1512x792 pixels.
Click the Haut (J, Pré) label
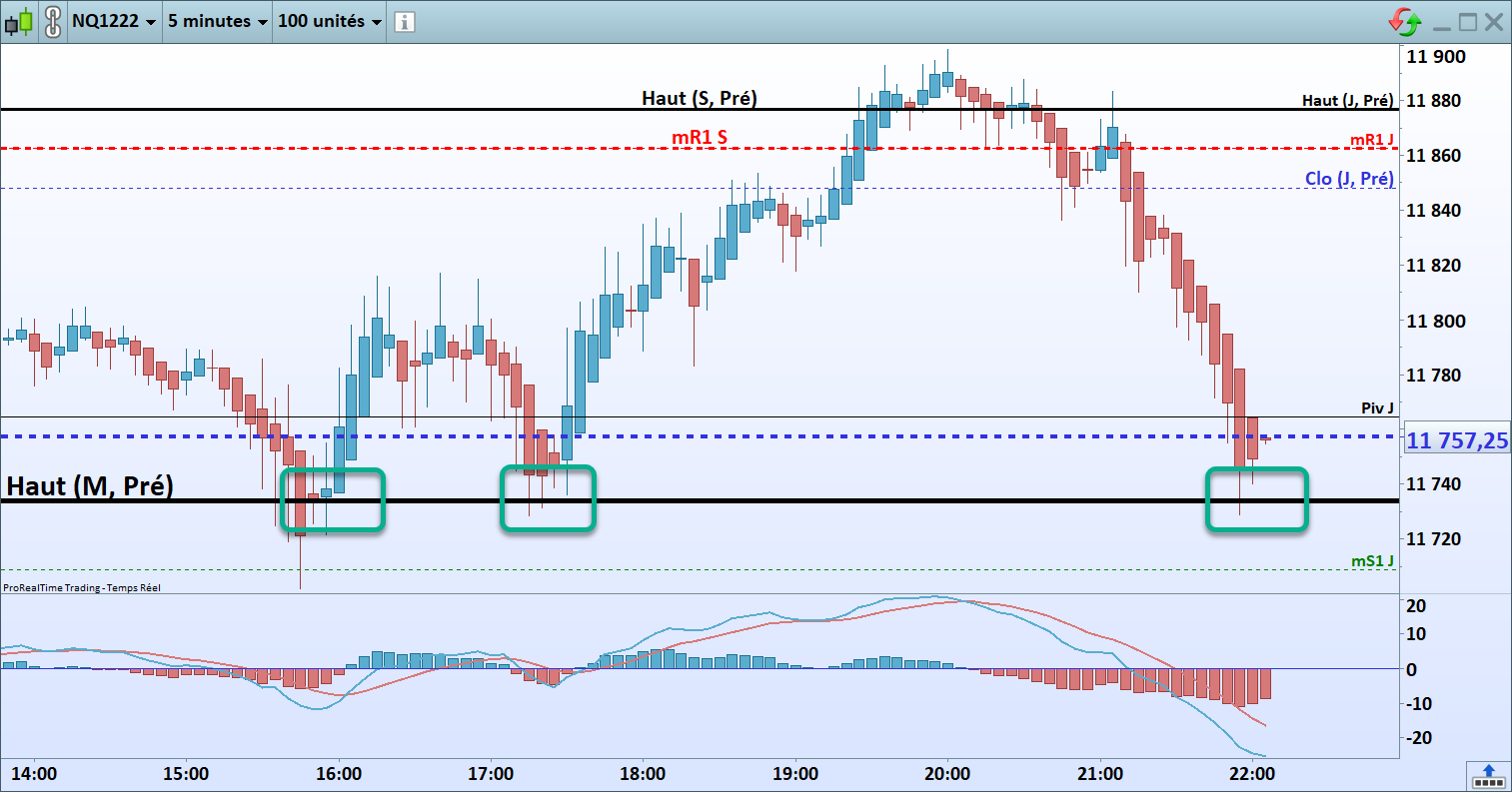(x=1347, y=101)
